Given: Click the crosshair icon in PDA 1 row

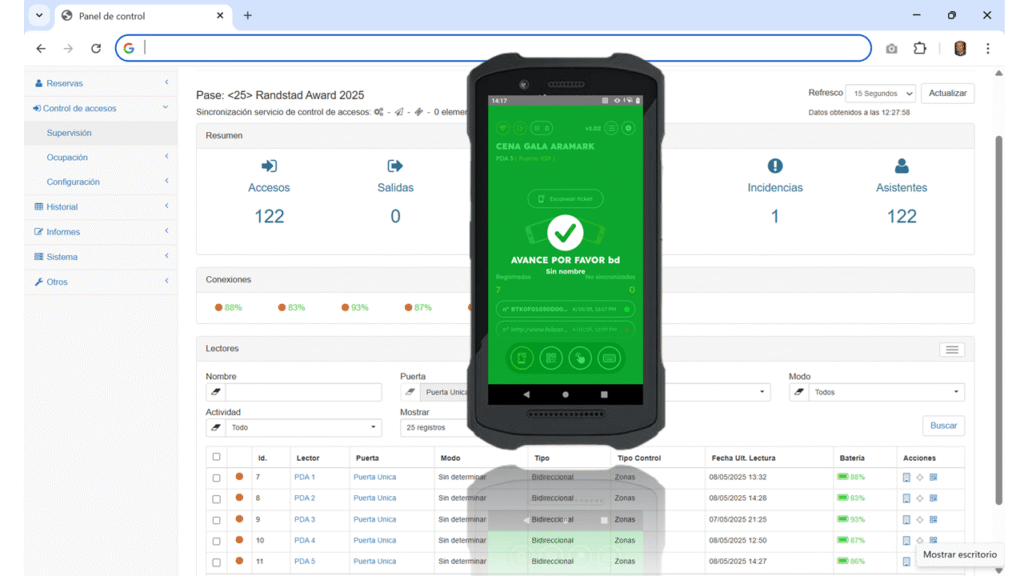Looking at the screenshot, I should pyautogui.click(x=920, y=477).
